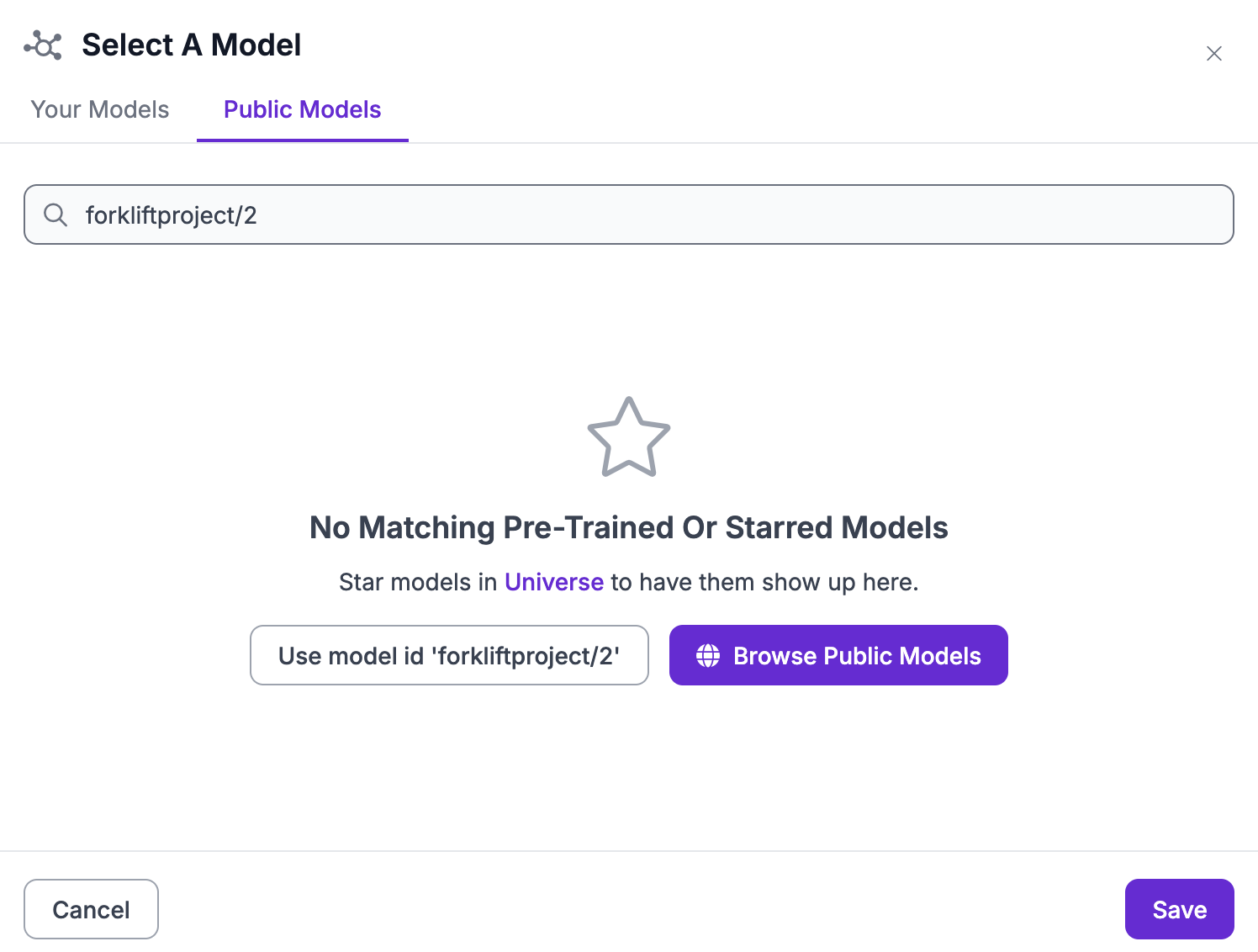Click the purple underline under Public Models
The image size is (1258, 952).
pos(302,141)
